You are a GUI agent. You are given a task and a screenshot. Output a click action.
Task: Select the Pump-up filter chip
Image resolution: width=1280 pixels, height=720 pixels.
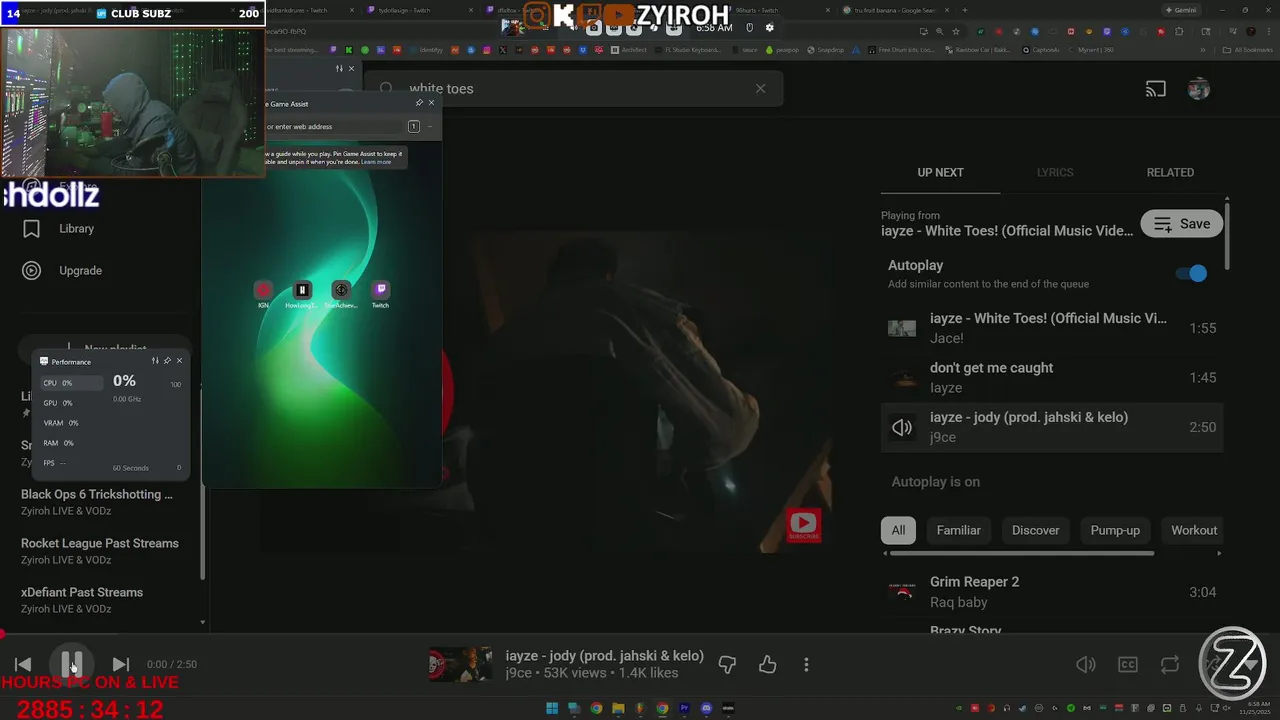1115,530
